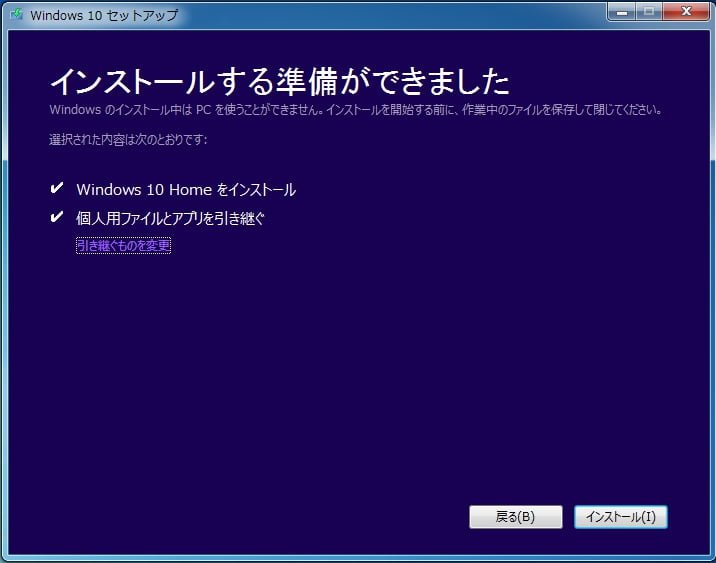The width and height of the screenshot is (716, 563).
Task: Click the Windows 10 セットアップ title text
Action: click(104, 15)
